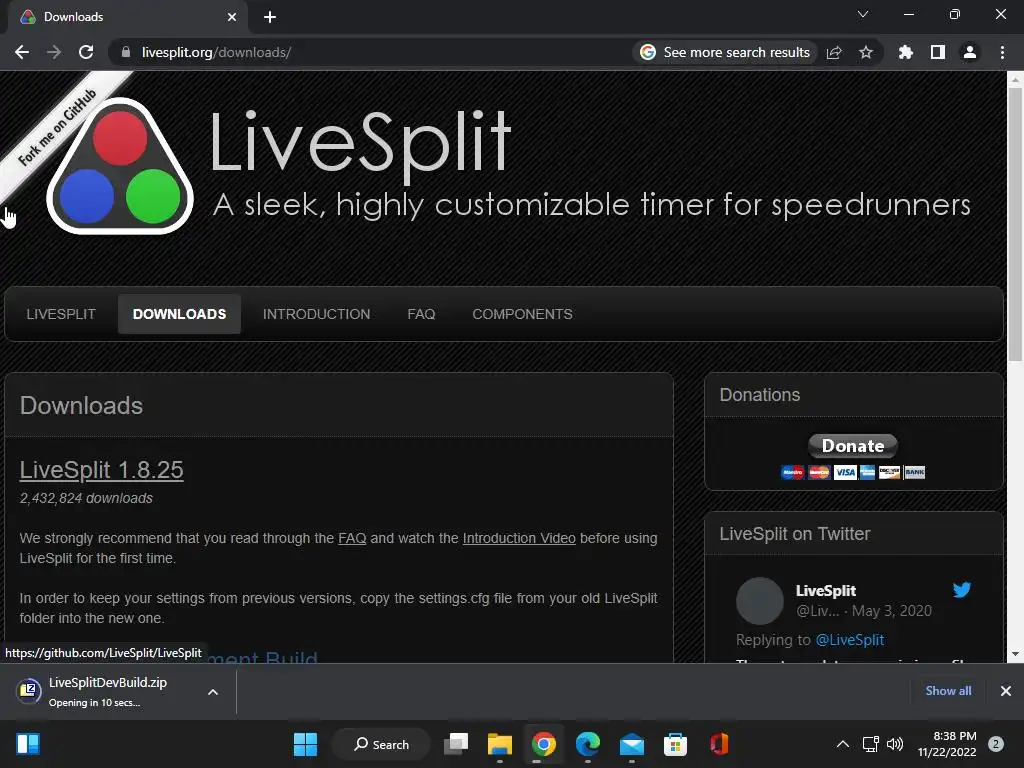Image resolution: width=1024 pixels, height=768 pixels.
Task: Click the browser back arrow
Action: pyautogui.click(x=22, y=52)
